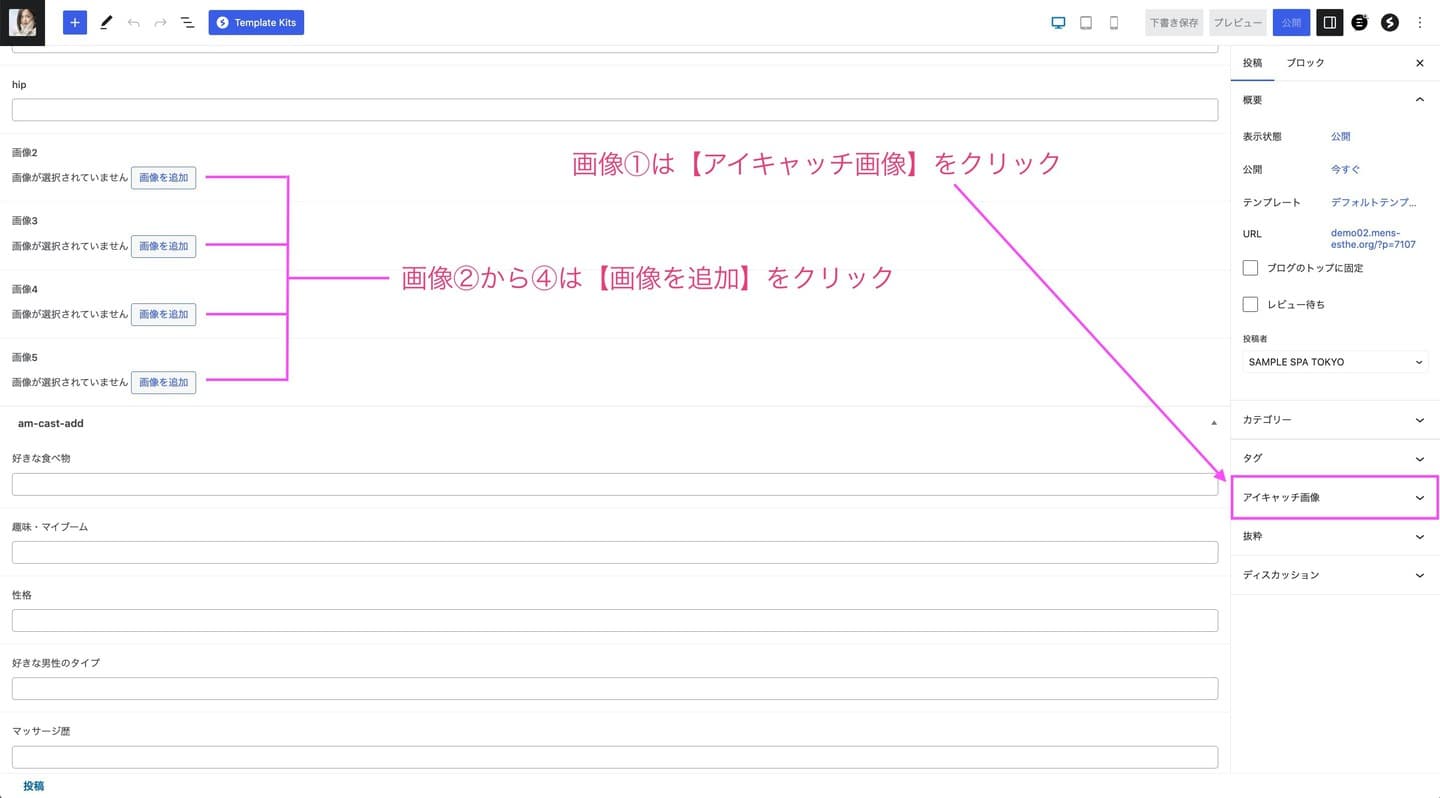Expand the カテゴリー panel
Viewport: 1440px width, 798px height.
pos(1334,420)
